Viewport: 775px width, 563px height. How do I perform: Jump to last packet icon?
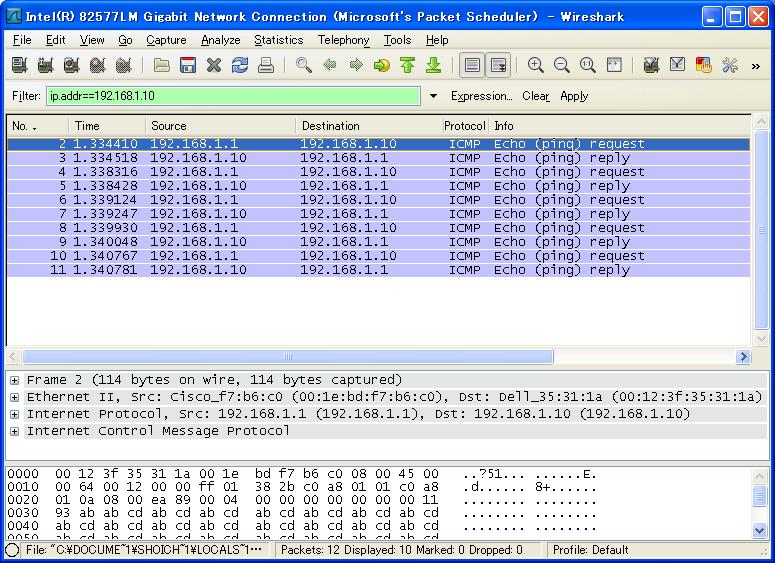click(x=434, y=65)
